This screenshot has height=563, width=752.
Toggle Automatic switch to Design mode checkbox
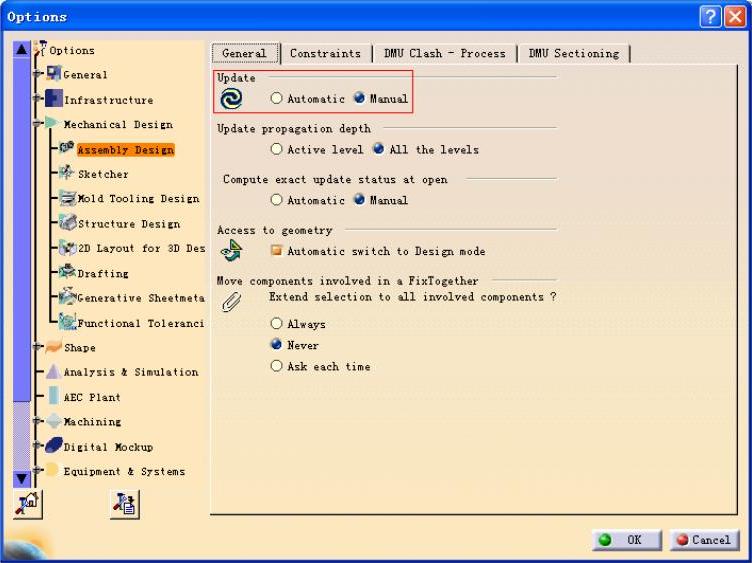276,250
